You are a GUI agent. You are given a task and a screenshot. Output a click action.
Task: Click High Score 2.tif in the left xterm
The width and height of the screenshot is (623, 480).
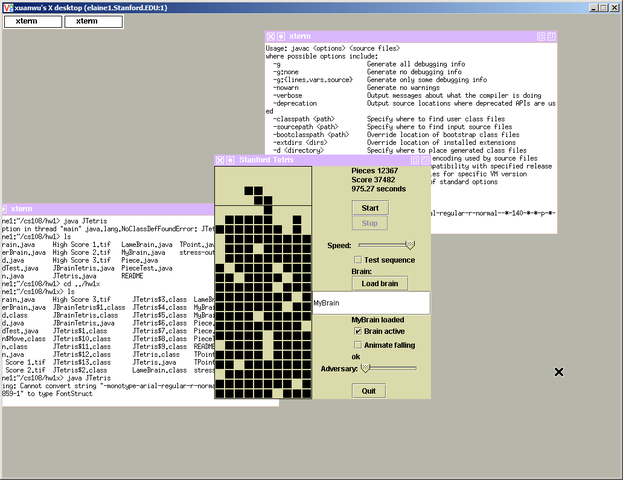pyautogui.click(x=81, y=253)
